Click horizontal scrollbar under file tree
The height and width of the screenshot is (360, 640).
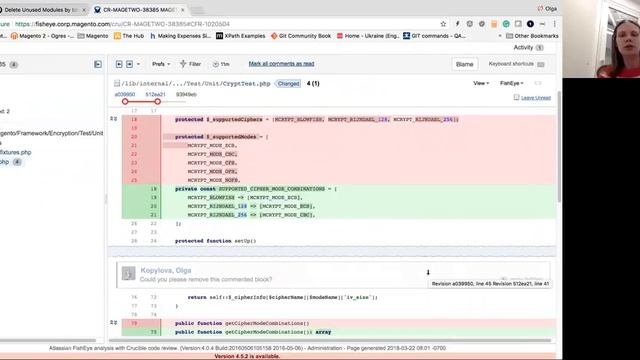click(x=48, y=340)
